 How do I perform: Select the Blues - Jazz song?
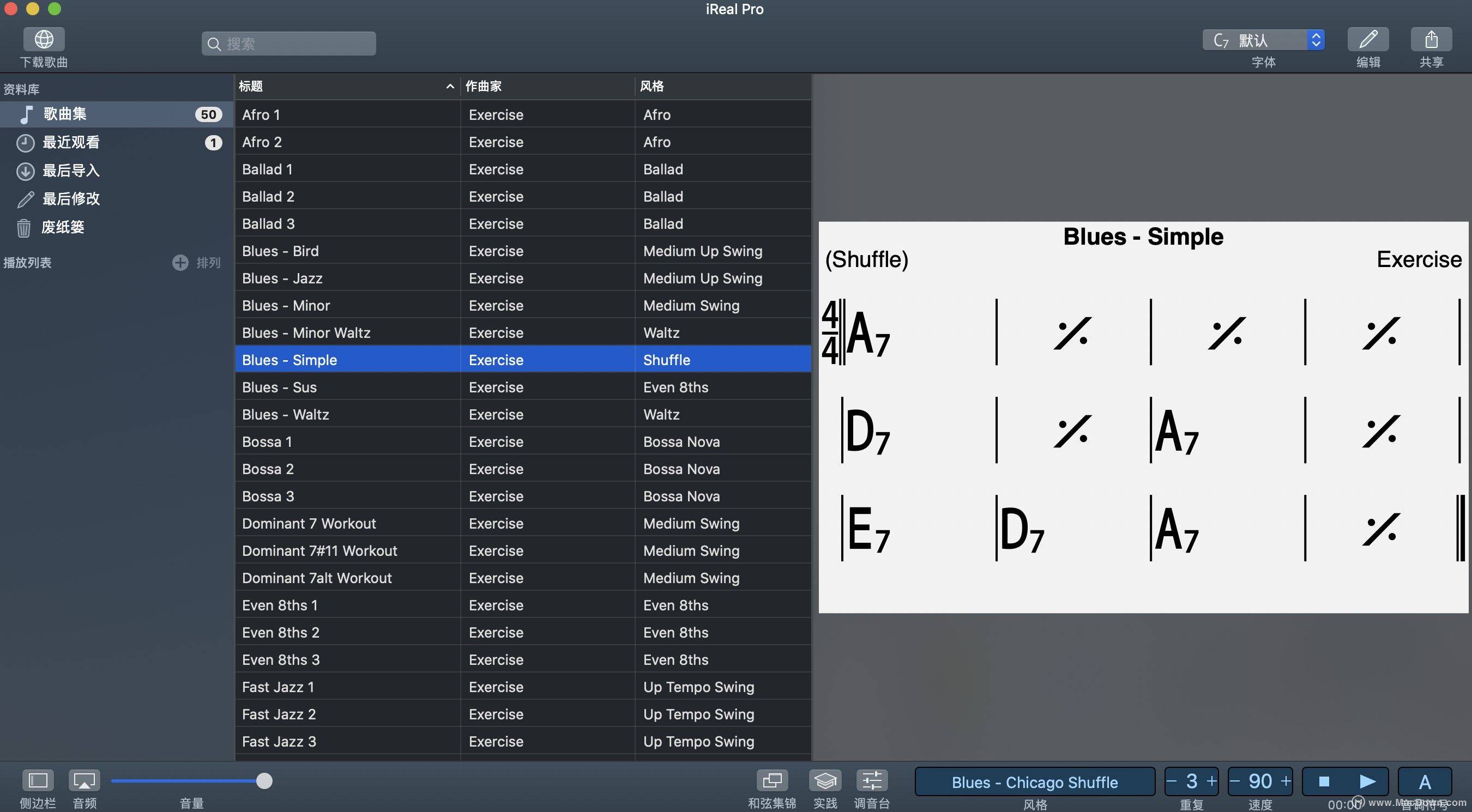click(x=523, y=278)
